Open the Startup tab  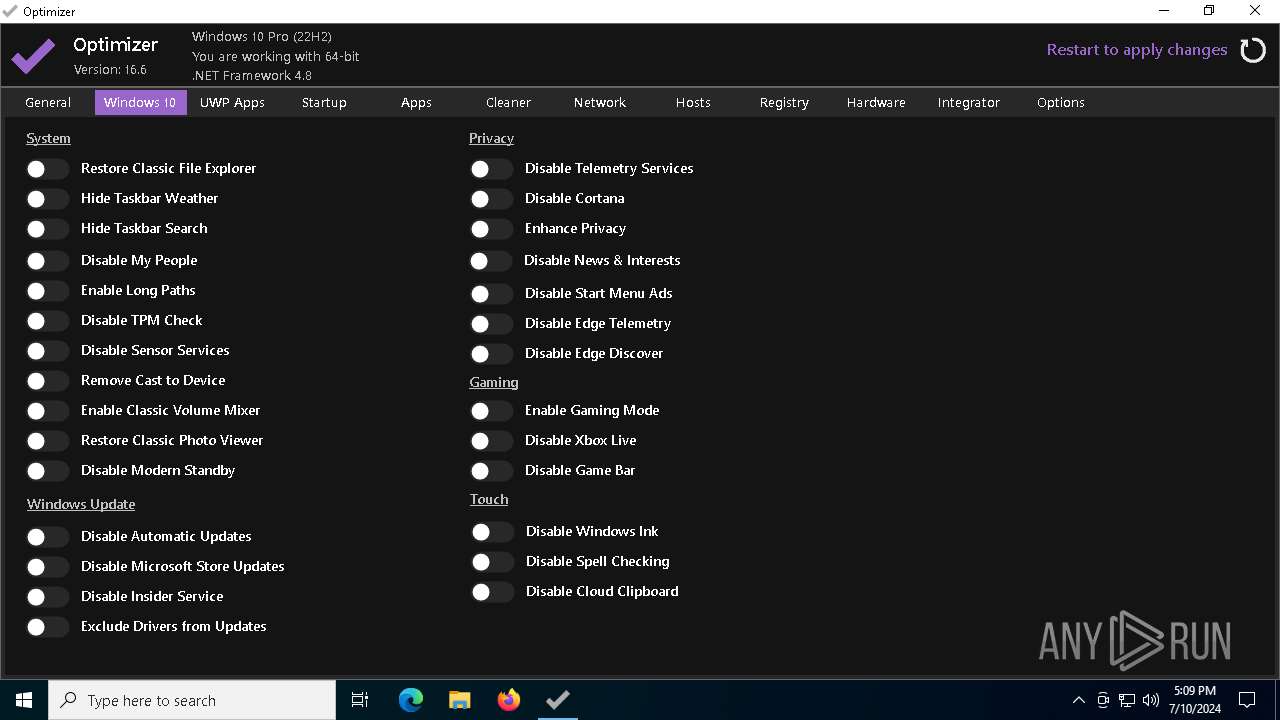(324, 102)
